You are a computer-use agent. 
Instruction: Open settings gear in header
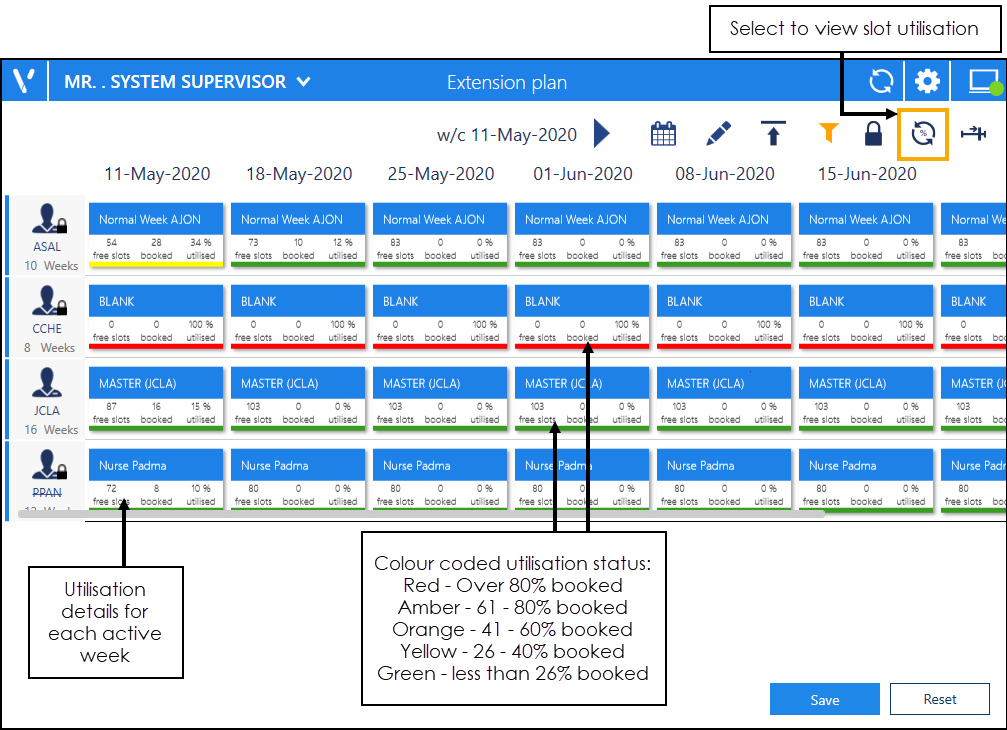tap(928, 82)
